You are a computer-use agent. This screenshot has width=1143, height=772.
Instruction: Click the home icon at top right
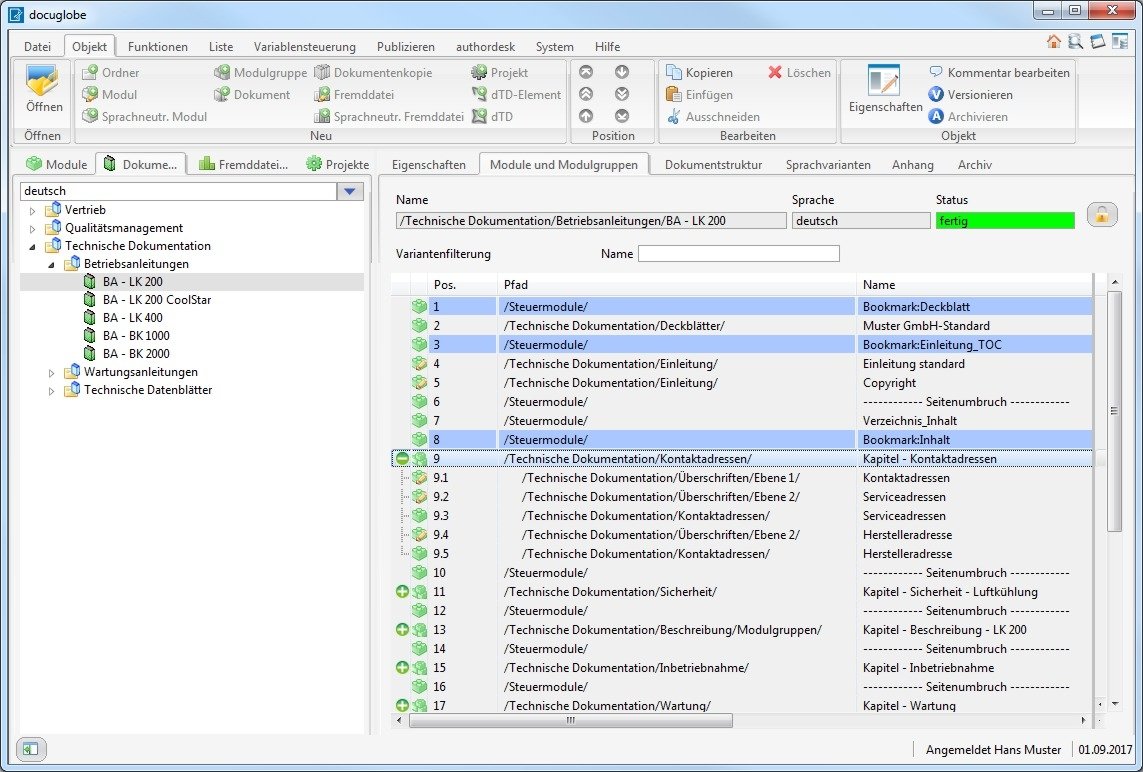(x=1053, y=42)
